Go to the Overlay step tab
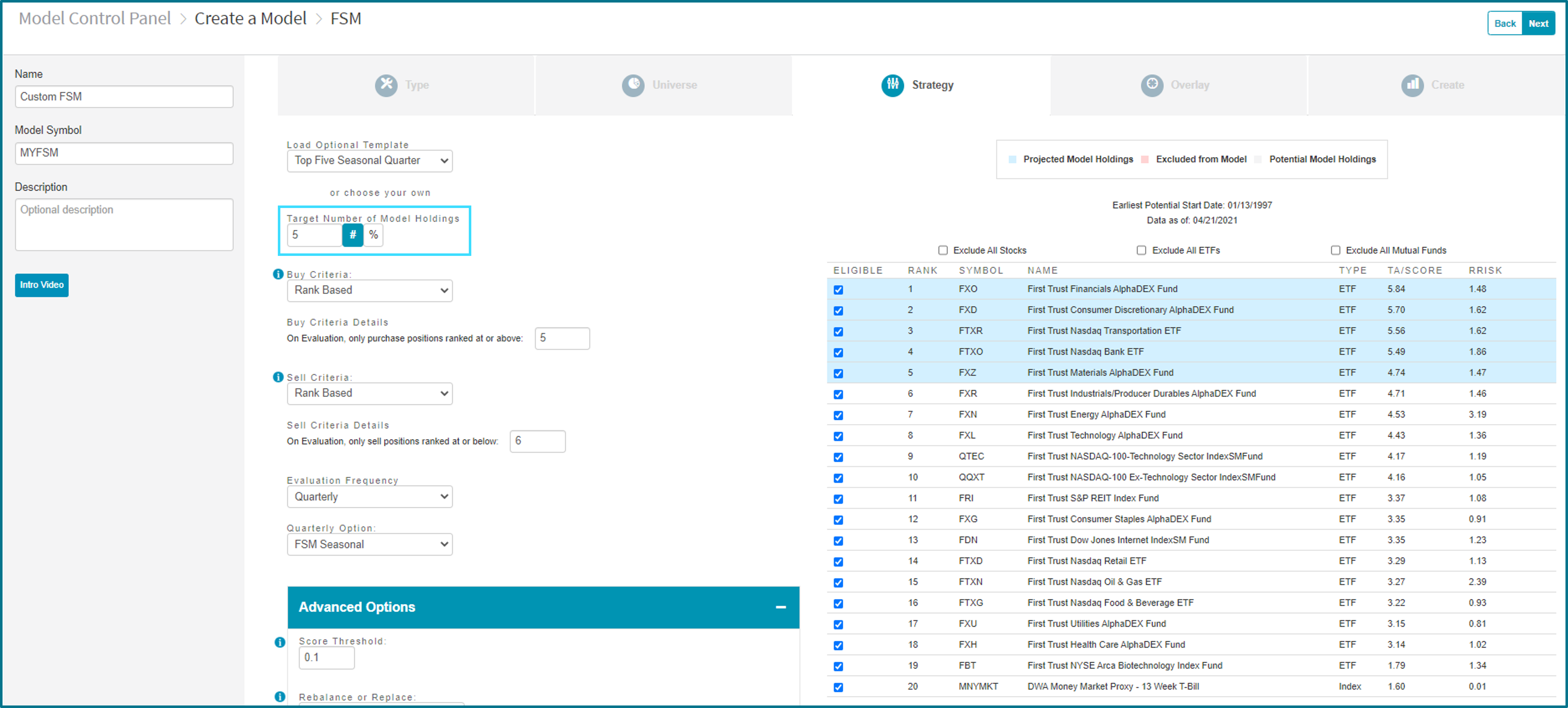 click(x=1179, y=85)
